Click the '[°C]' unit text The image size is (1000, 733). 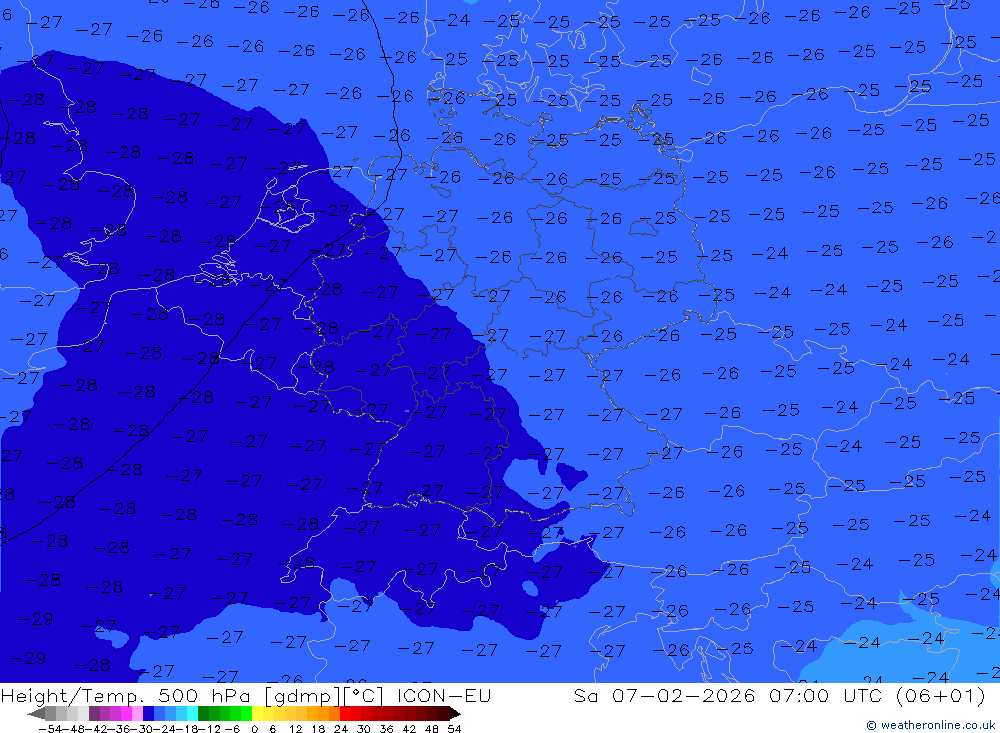click(x=363, y=695)
